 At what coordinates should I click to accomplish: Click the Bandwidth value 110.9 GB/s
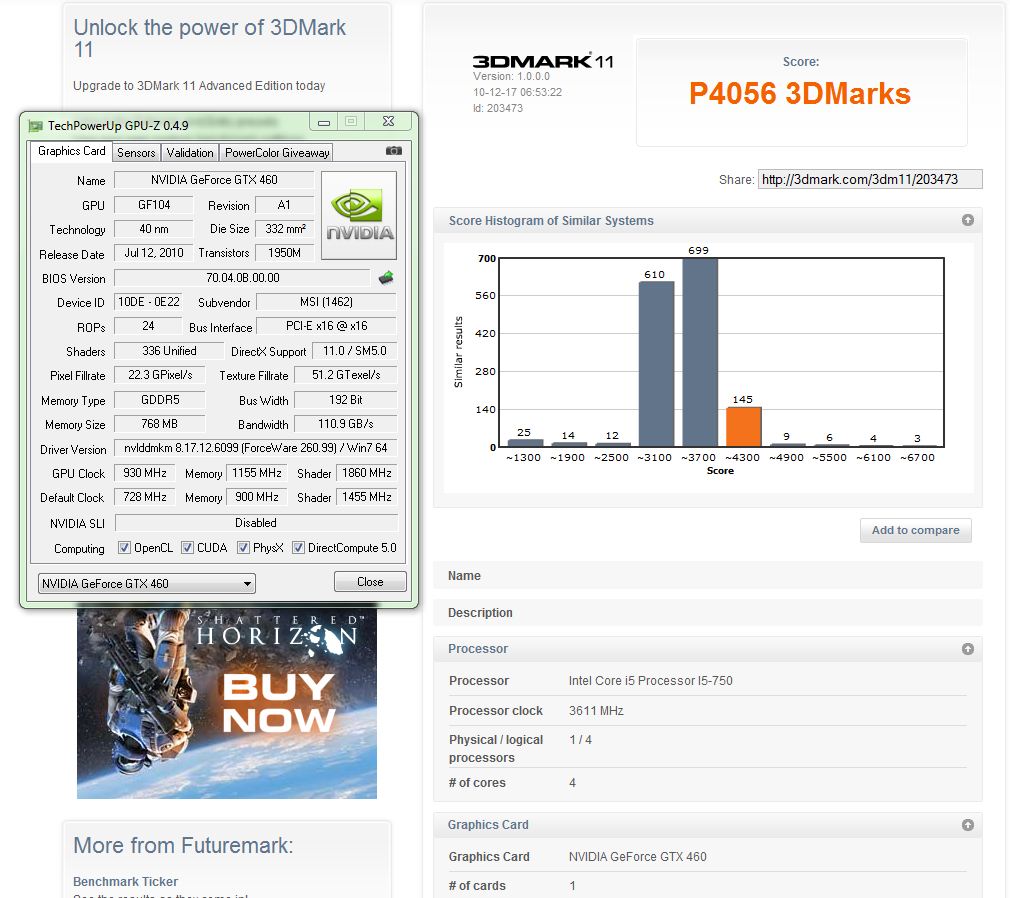click(x=345, y=424)
